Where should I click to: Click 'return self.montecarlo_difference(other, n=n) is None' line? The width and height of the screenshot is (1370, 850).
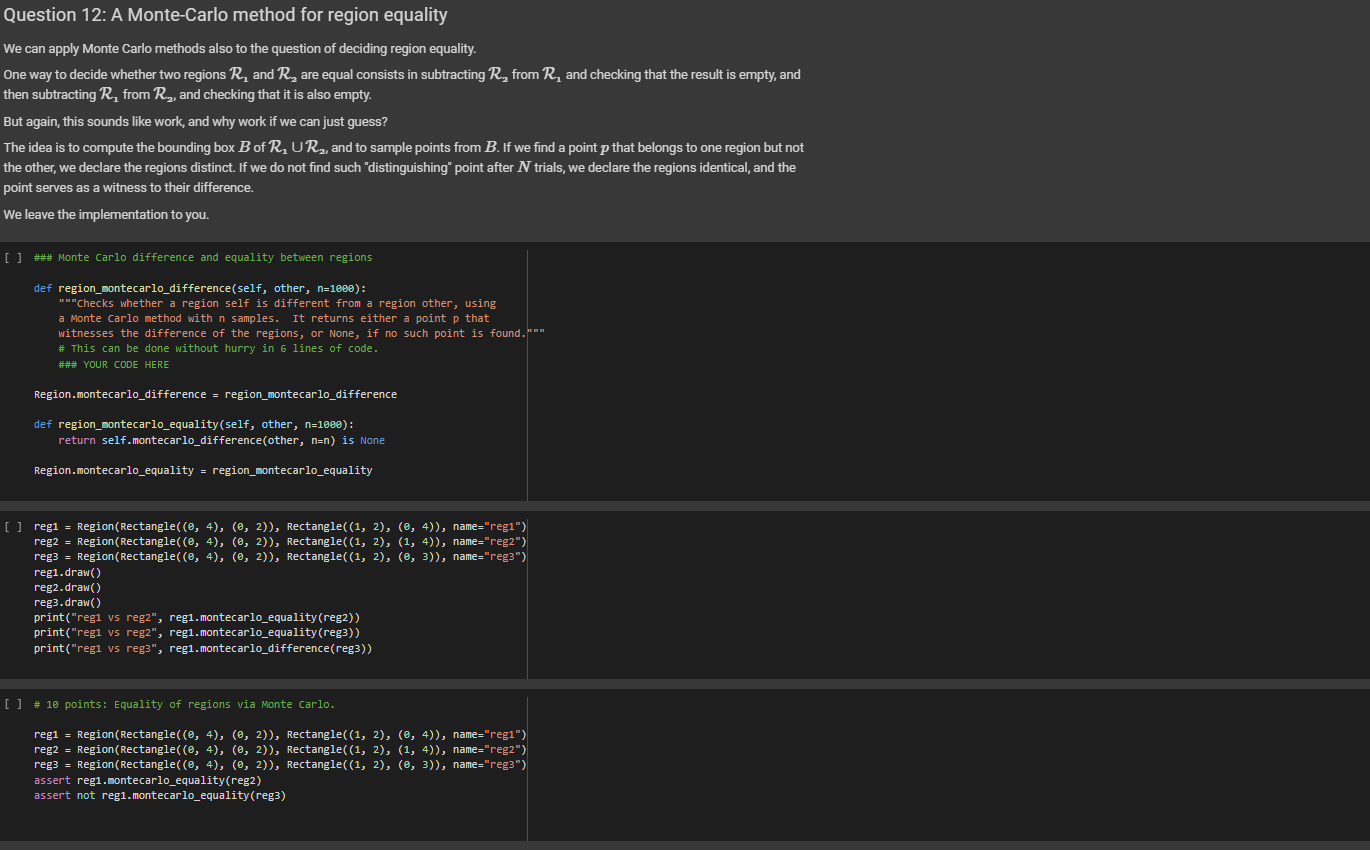click(221, 440)
